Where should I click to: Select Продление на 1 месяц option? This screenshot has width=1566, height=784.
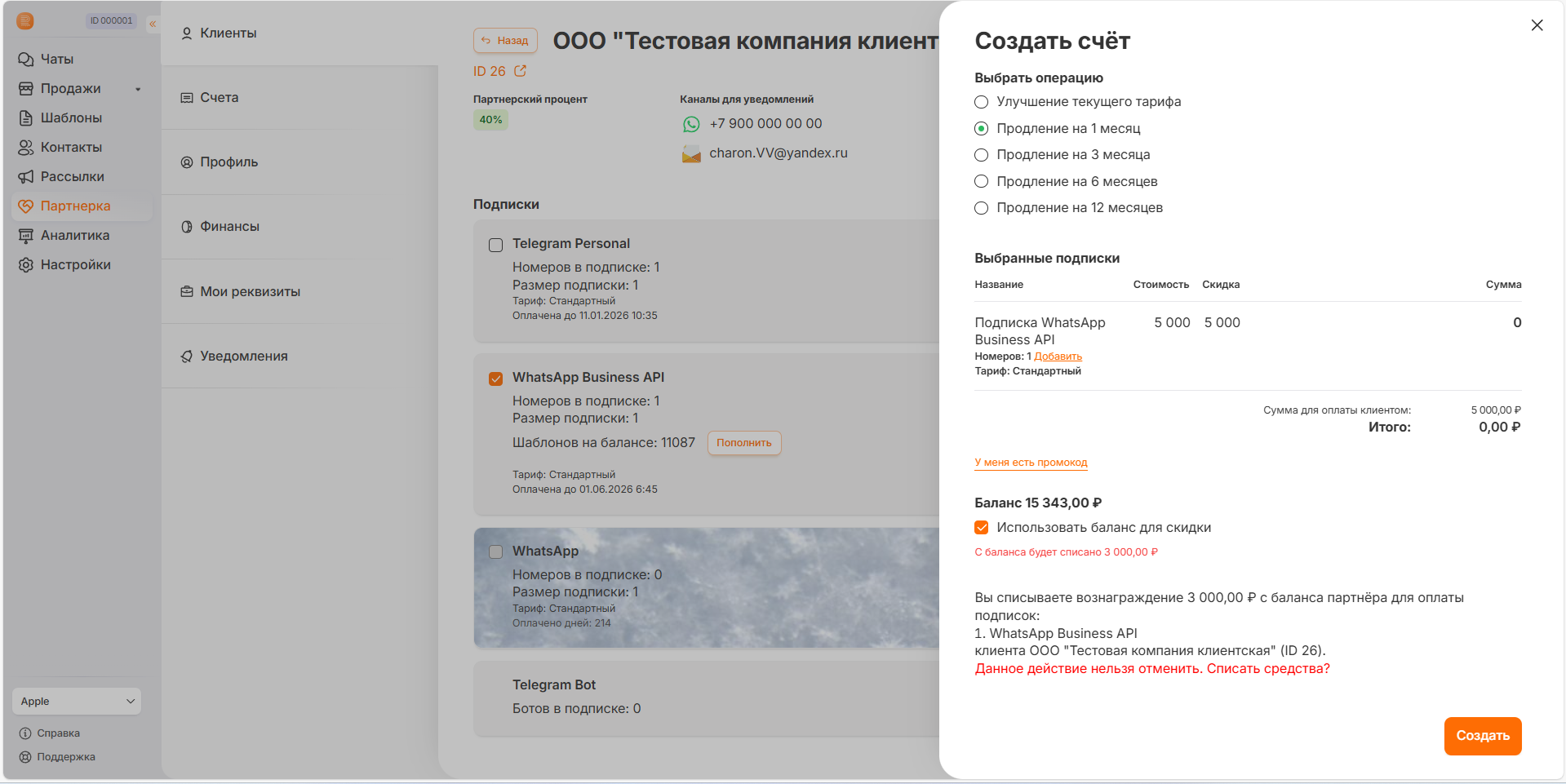[x=982, y=129]
